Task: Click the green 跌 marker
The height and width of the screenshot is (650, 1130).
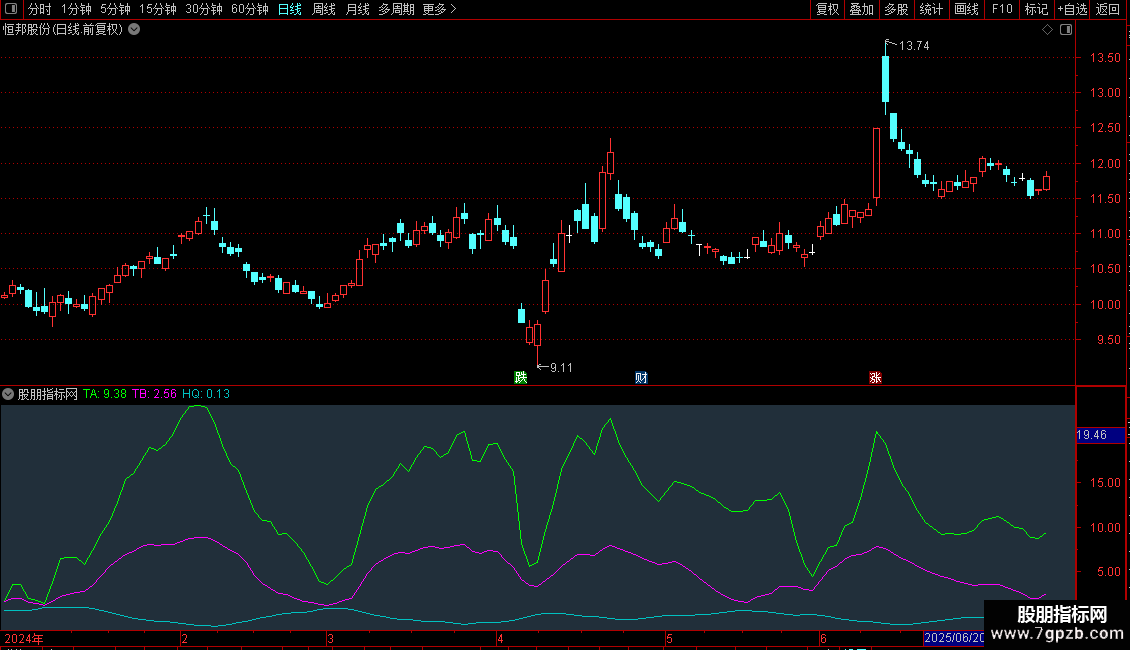Action: pos(520,378)
